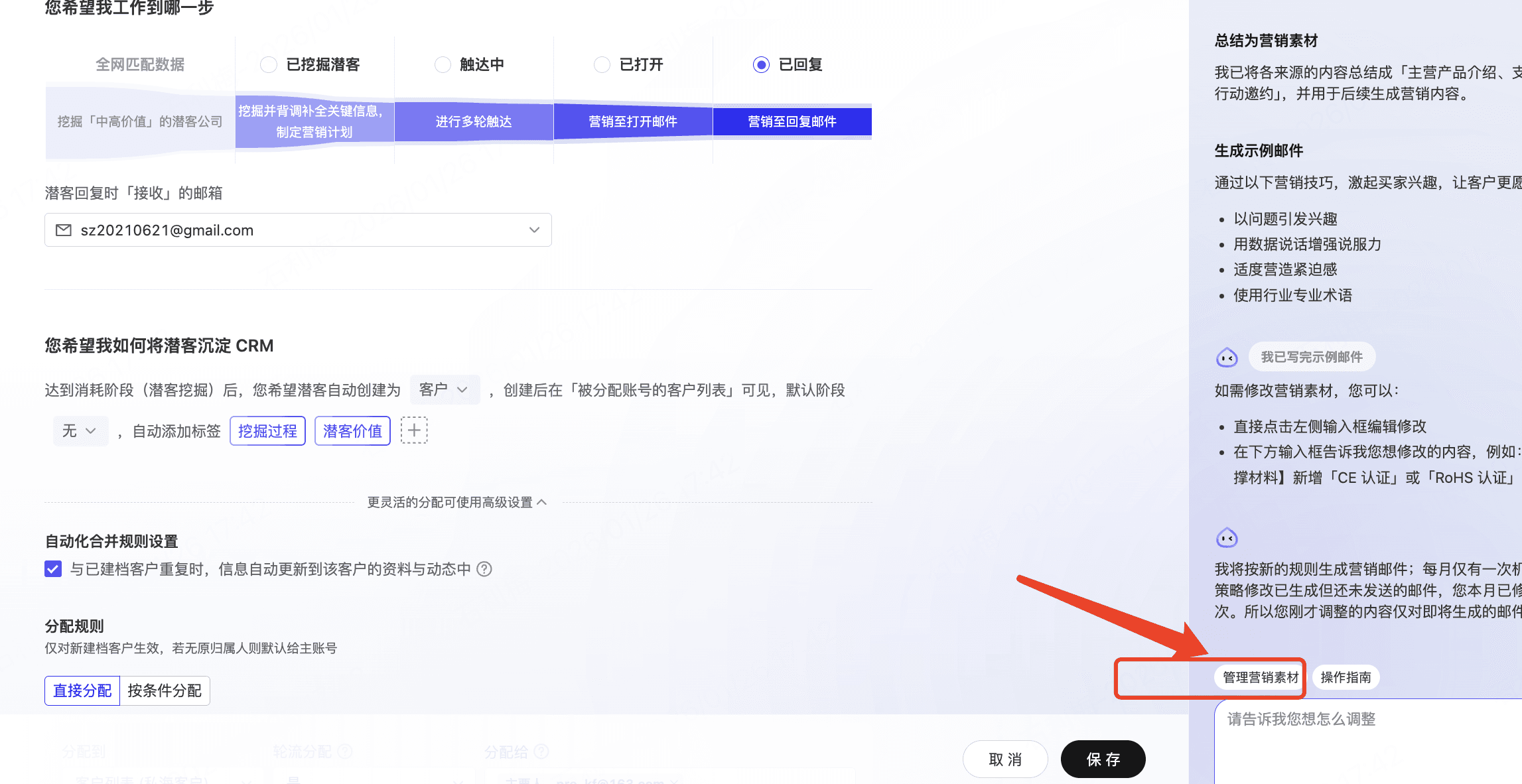This screenshot has height=784, width=1522.
Task: Open the 无 default stage dropdown
Action: (x=80, y=431)
